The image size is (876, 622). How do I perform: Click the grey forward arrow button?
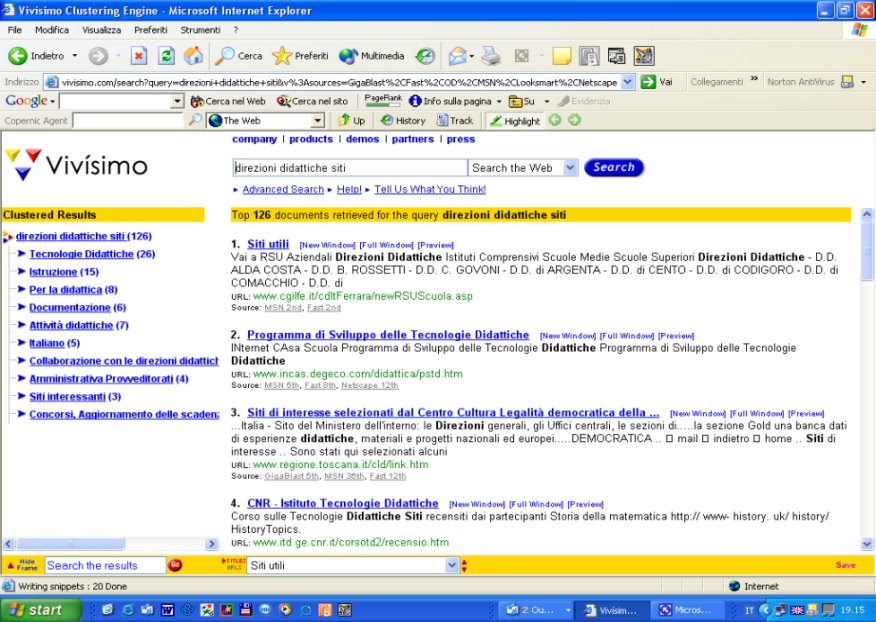tap(98, 56)
